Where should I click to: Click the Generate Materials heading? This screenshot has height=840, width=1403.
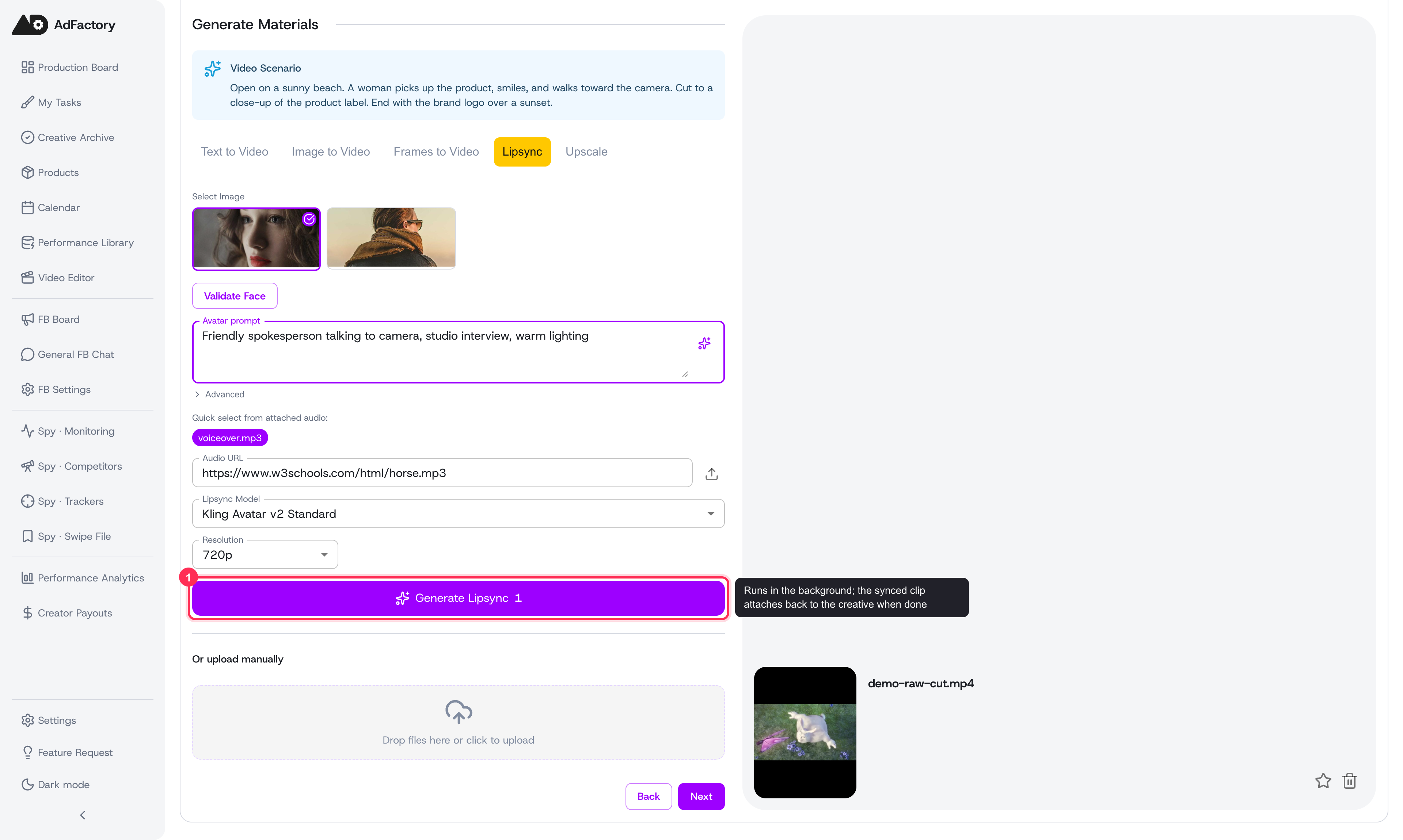255,24
